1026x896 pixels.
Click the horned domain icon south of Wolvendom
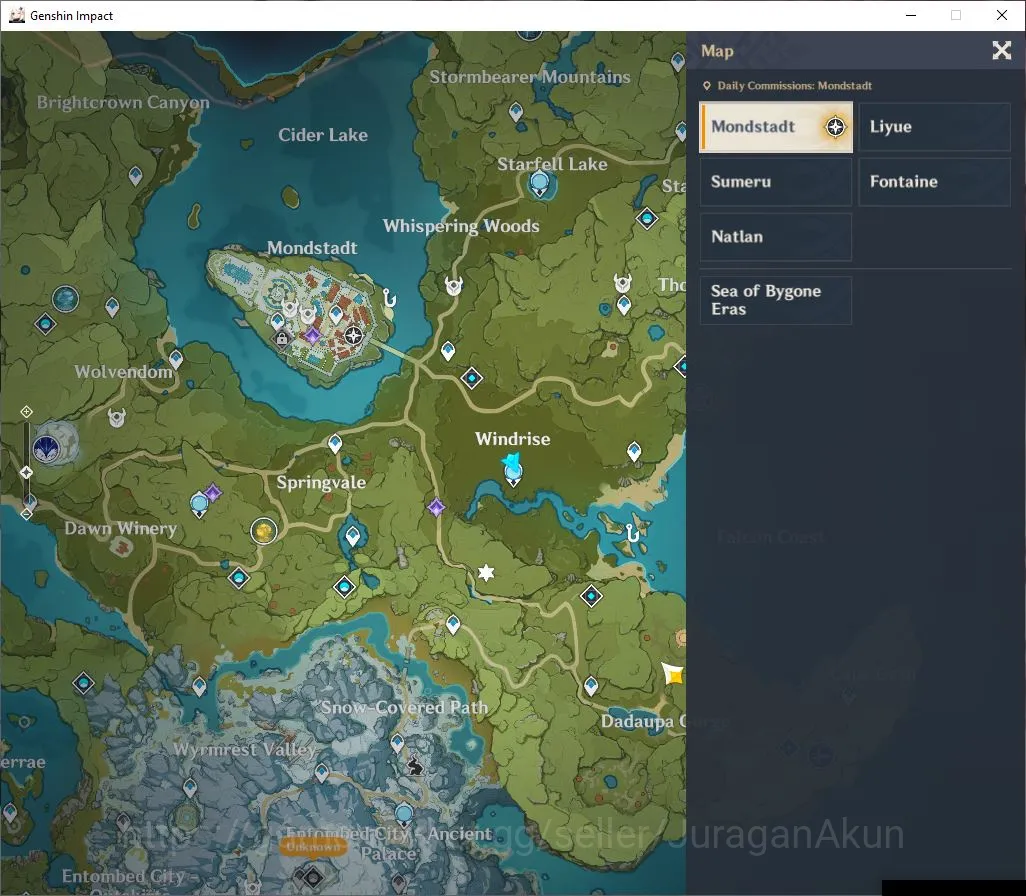tap(116, 417)
